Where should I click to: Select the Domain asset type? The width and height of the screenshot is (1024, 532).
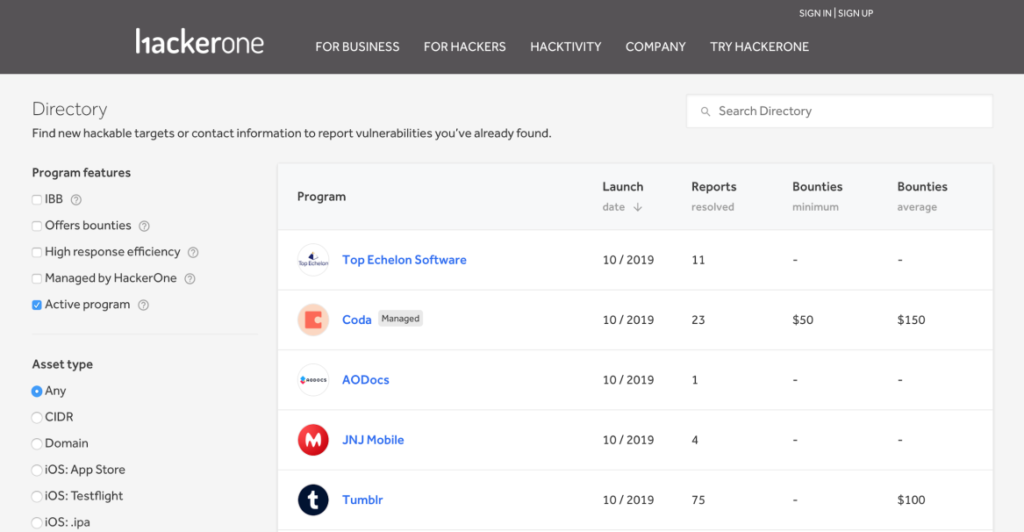point(37,444)
